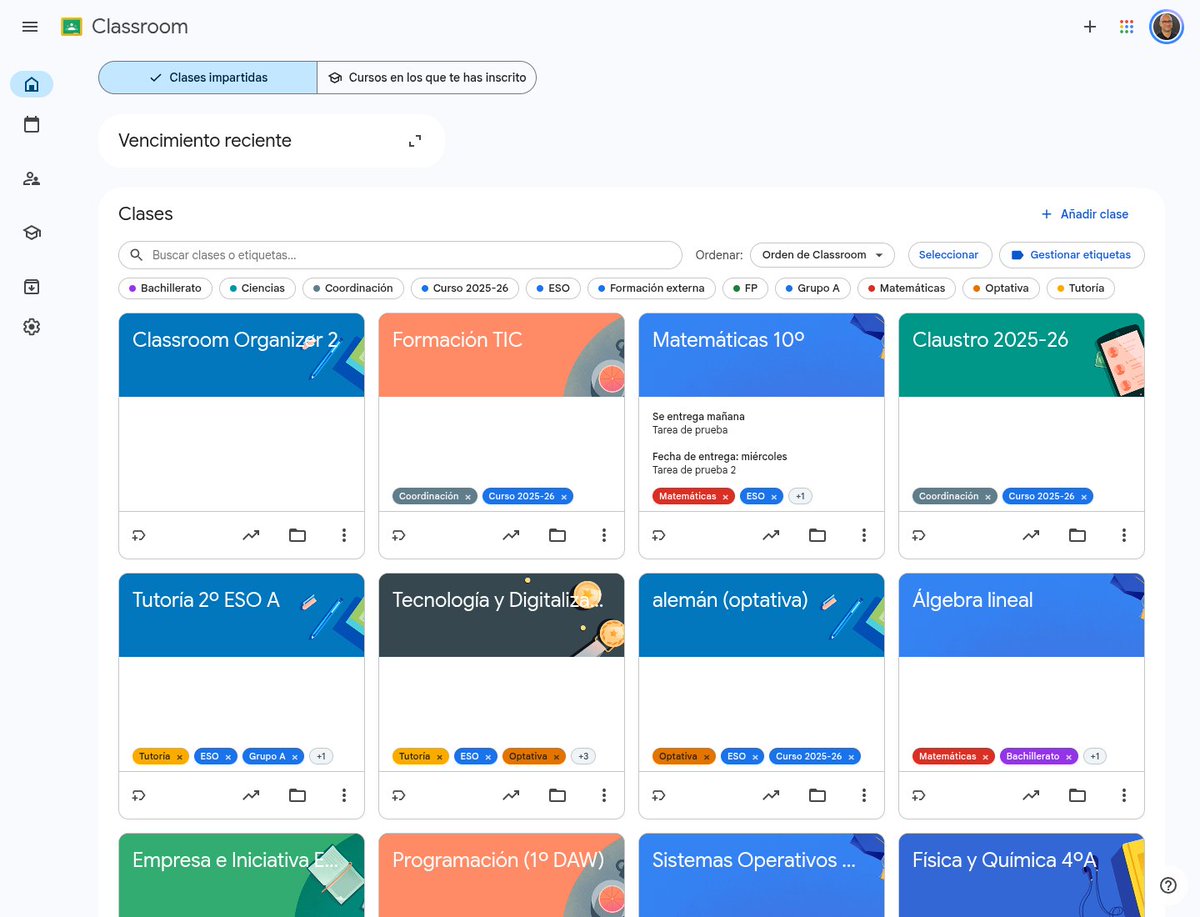This screenshot has height=917, width=1200.
Task: Open the account profile avatar
Action: click(x=1166, y=27)
